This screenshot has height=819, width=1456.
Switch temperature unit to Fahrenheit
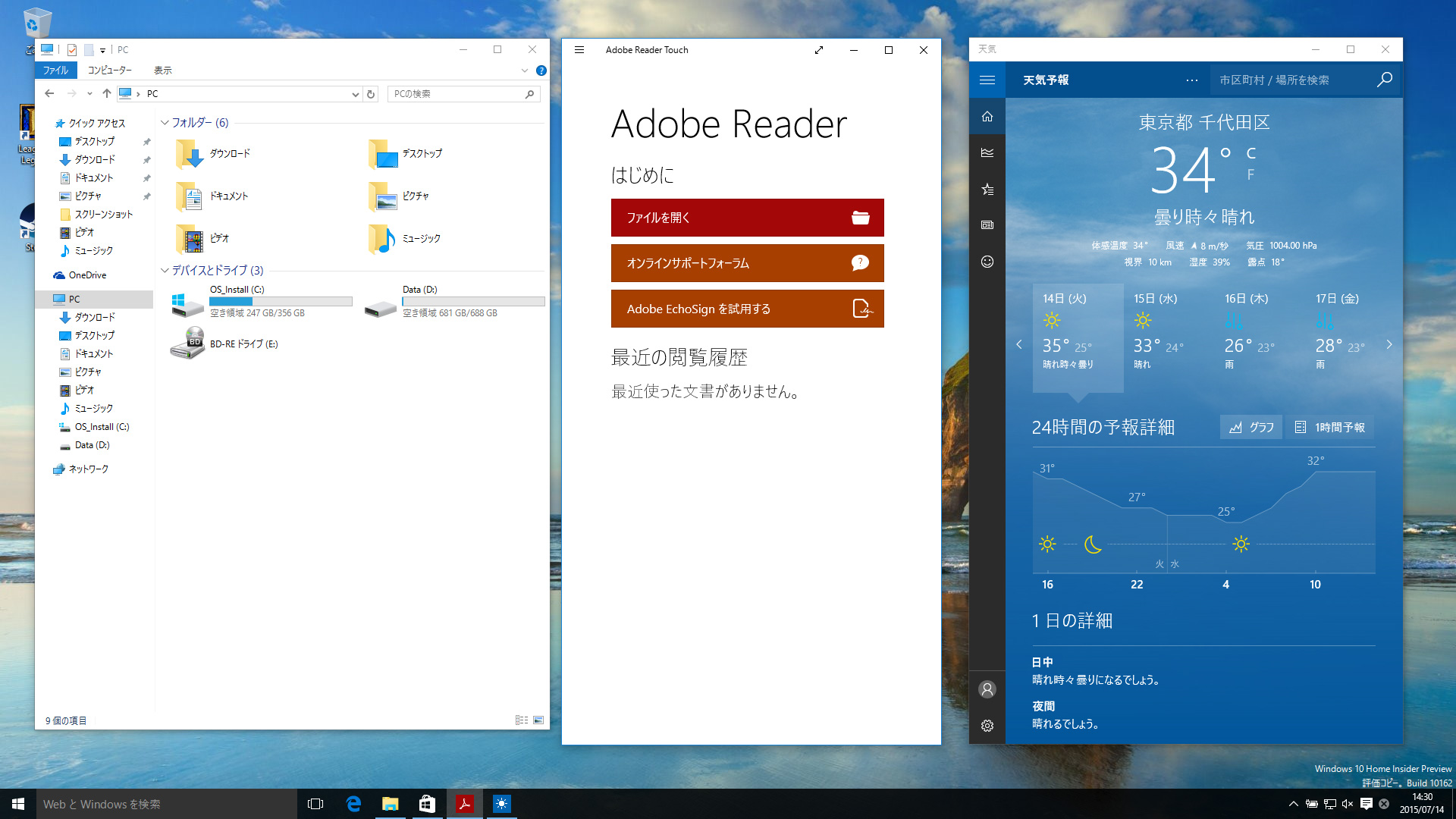[1250, 174]
